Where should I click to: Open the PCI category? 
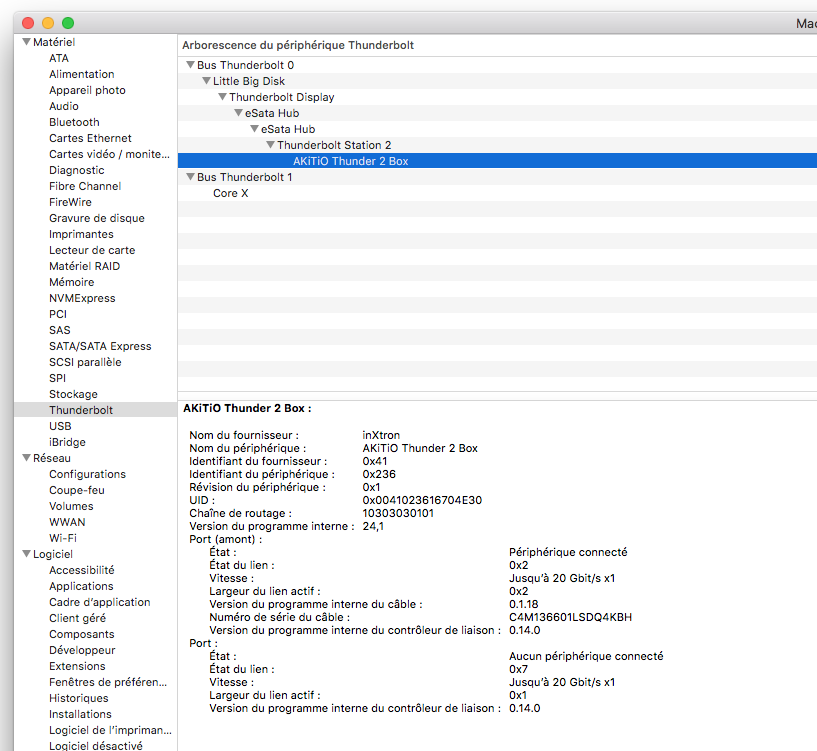[x=58, y=314]
